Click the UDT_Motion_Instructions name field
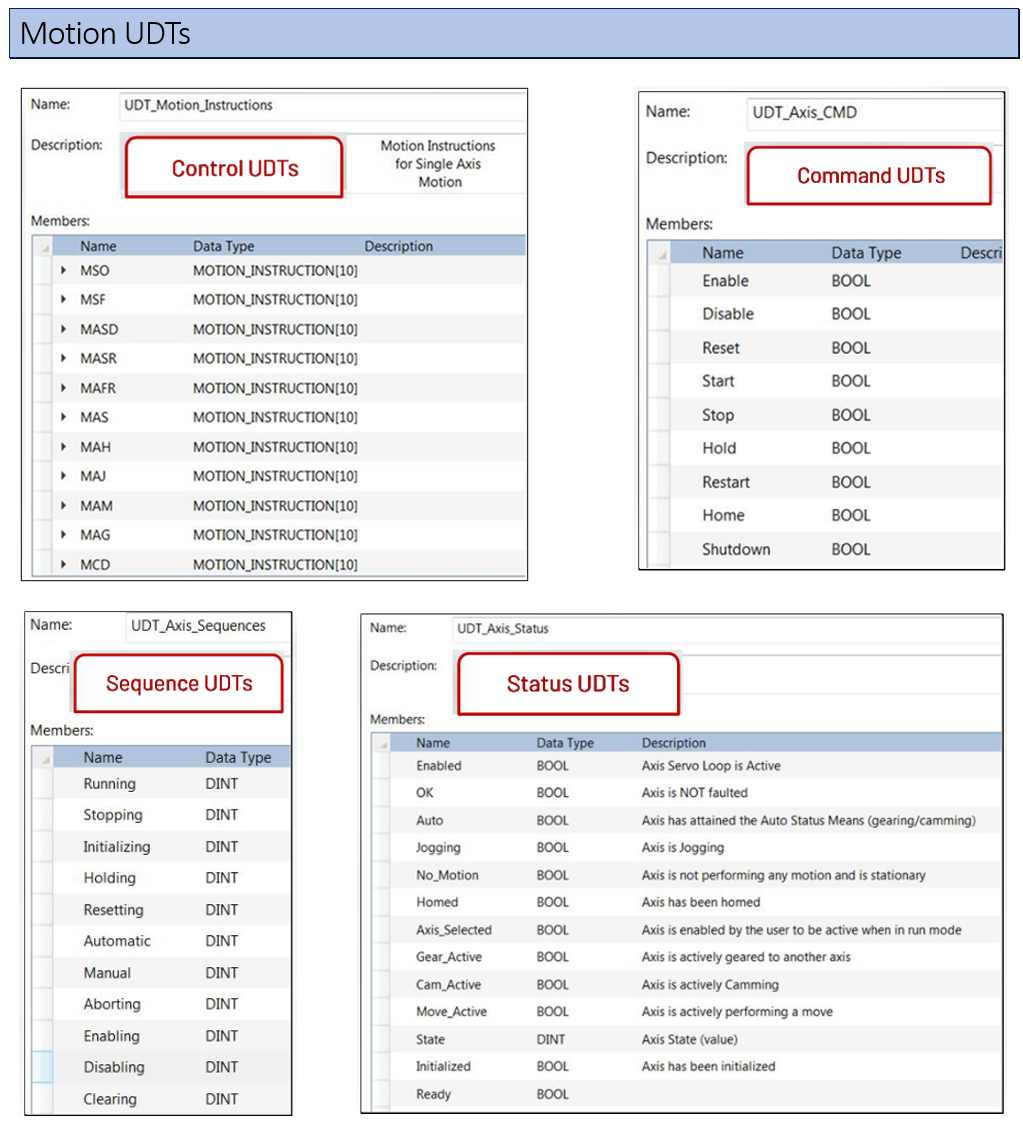 pyautogui.click(x=322, y=105)
